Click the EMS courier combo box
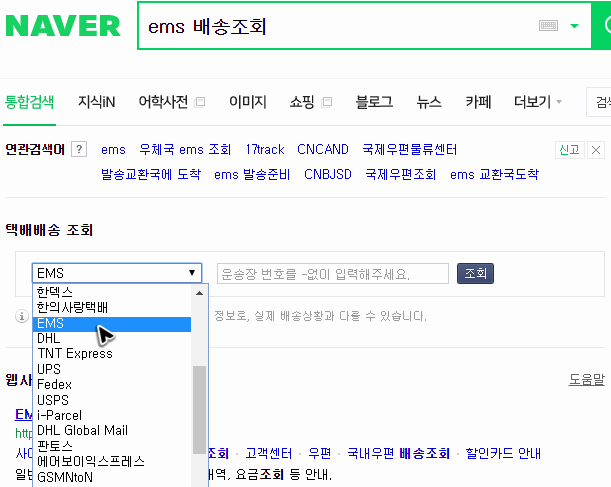This screenshot has height=487, width=611. (117, 273)
